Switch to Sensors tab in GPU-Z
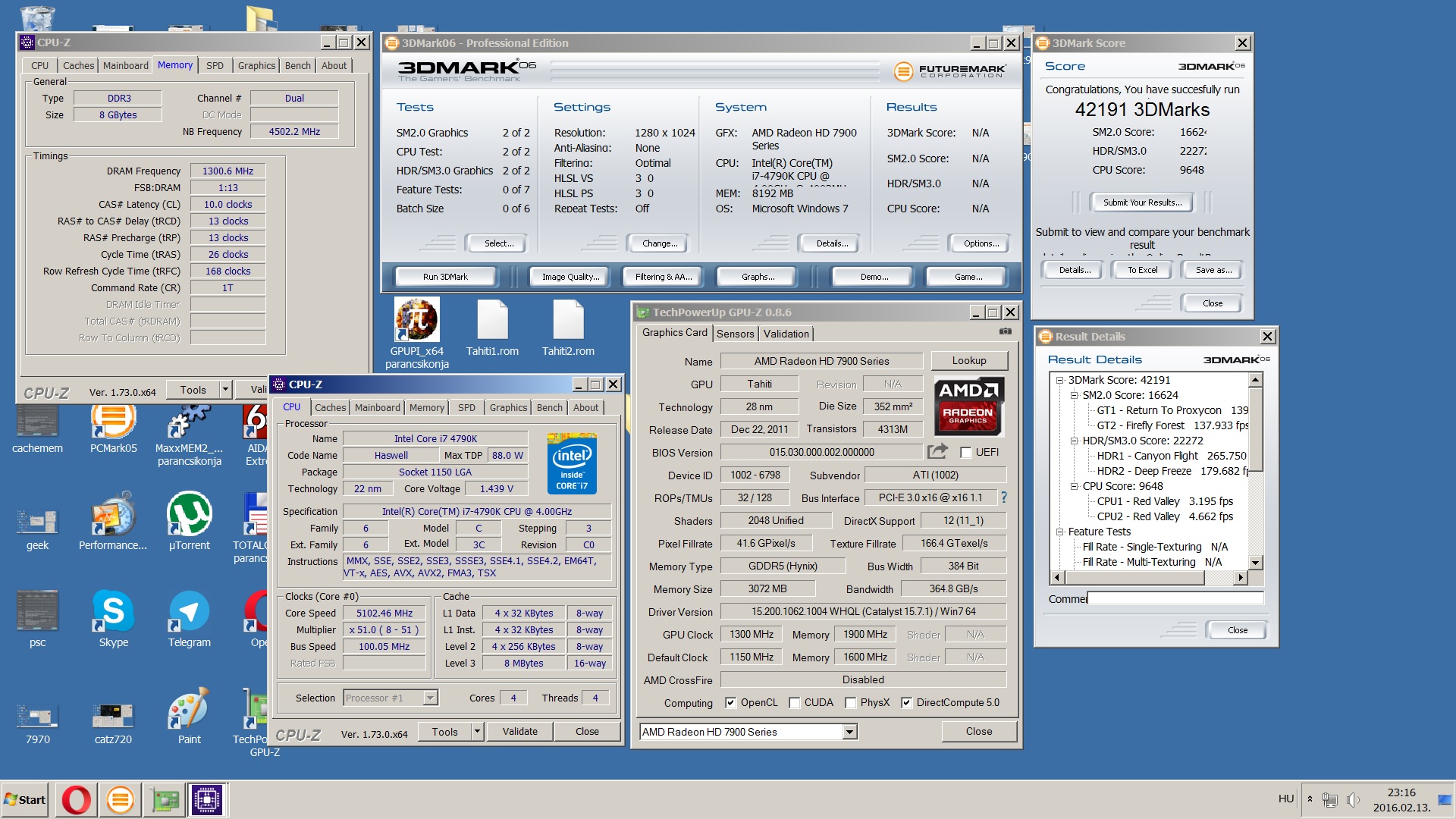Viewport: 1456px width, 819px height. 735,334
